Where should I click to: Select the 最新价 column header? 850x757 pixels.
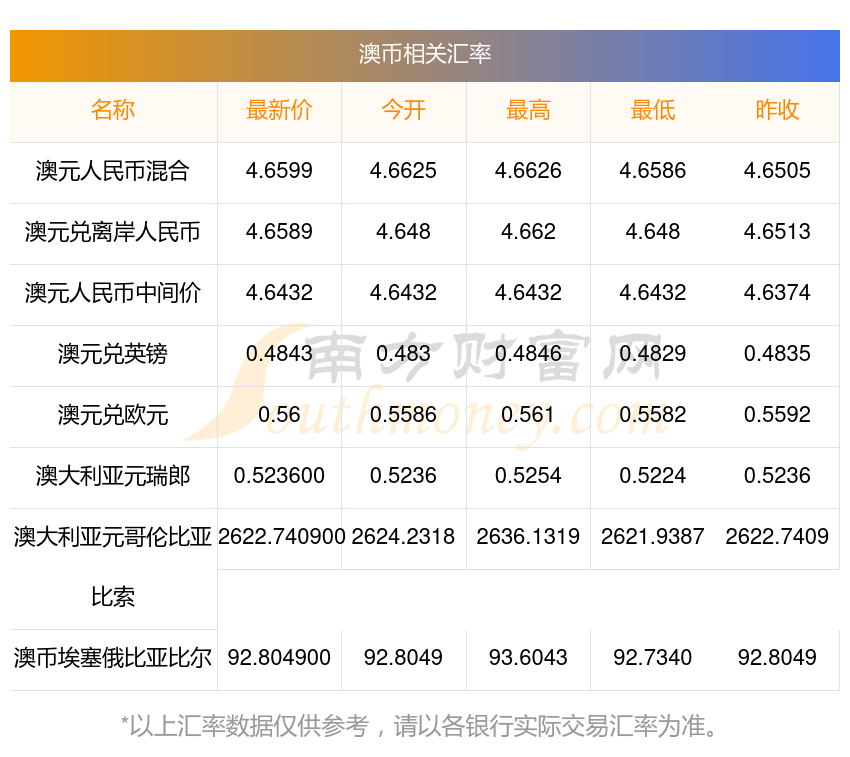[x=279, y=110]
